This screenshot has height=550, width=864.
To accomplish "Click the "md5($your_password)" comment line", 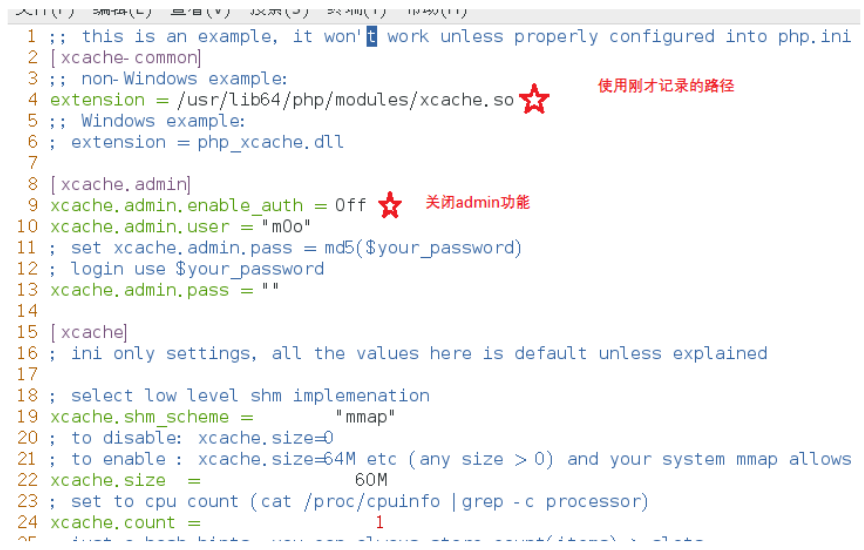I will 285,248.
